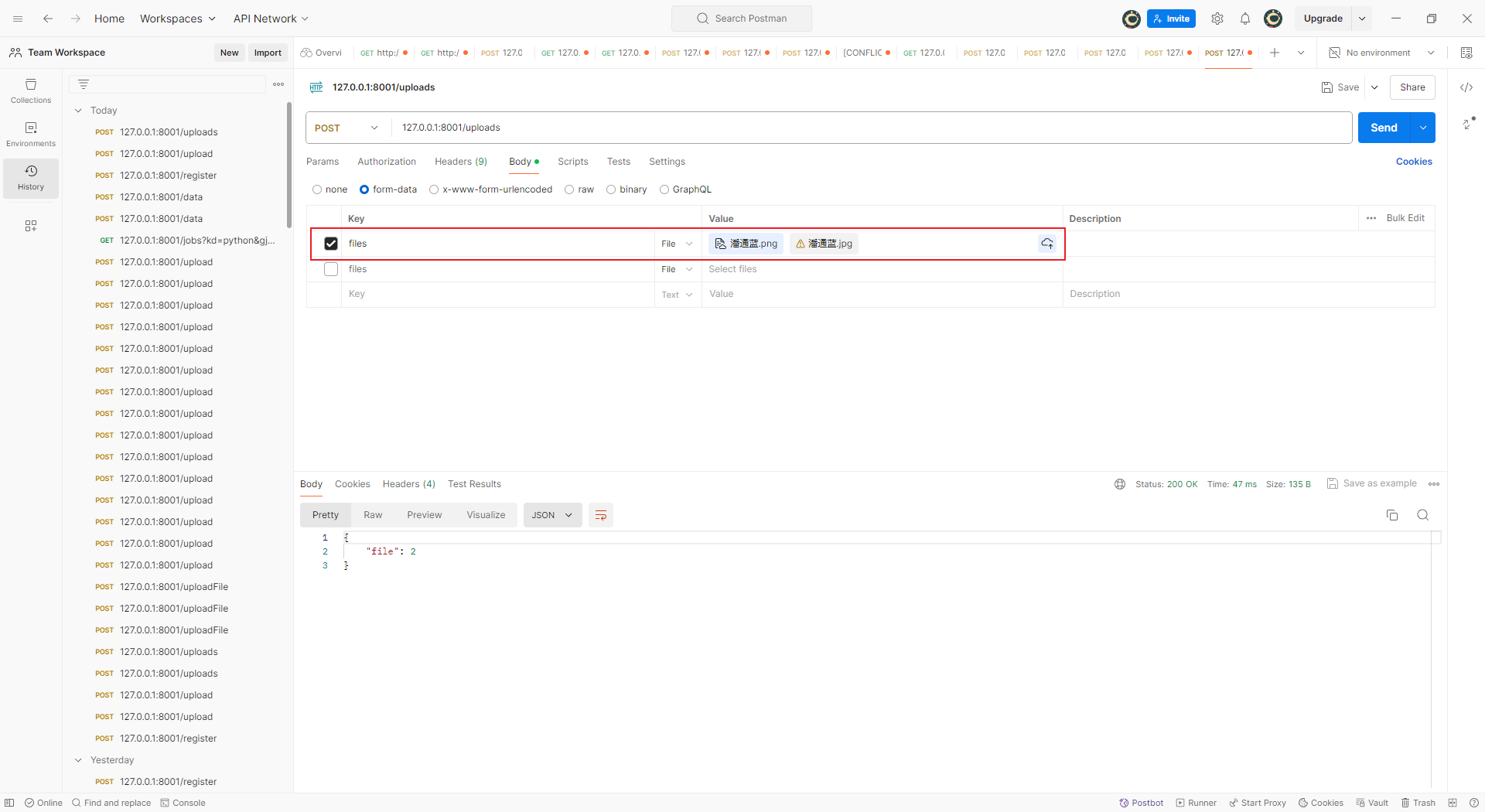Open the environment quick look icon

[x=1466, y=53]
